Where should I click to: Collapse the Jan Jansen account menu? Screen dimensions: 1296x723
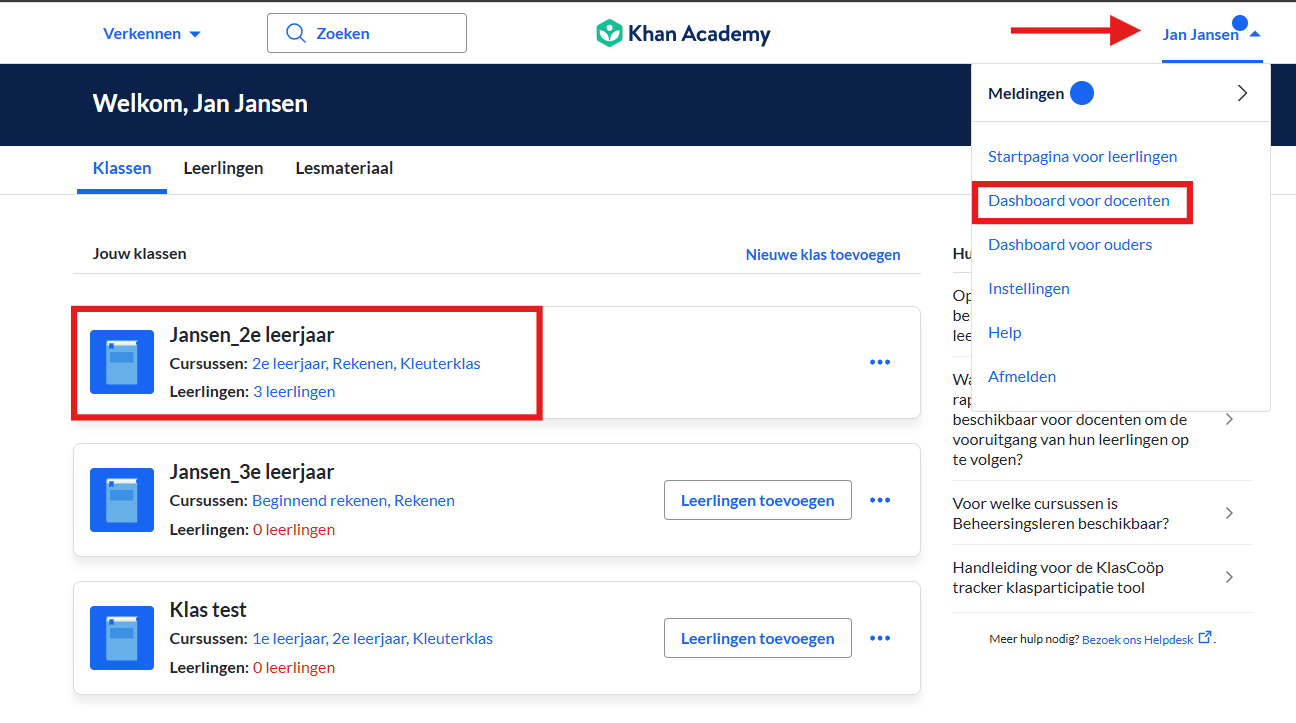1211,34
